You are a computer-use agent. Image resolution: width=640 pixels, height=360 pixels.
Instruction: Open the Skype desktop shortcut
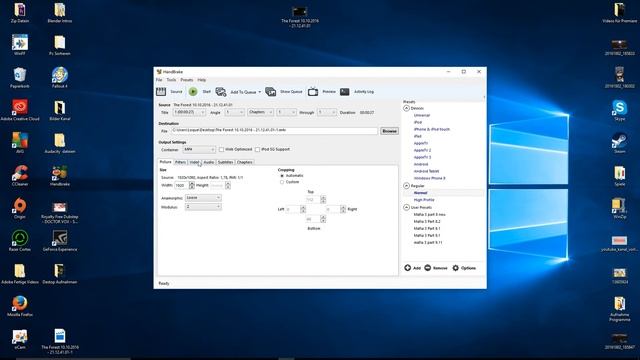pyautogui.click(x=620, y=108)
